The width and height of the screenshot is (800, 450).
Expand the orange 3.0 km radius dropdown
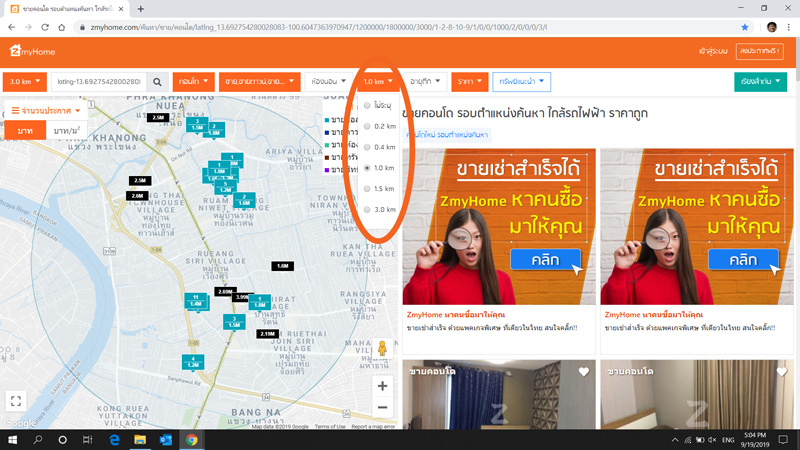coord(24,82)
